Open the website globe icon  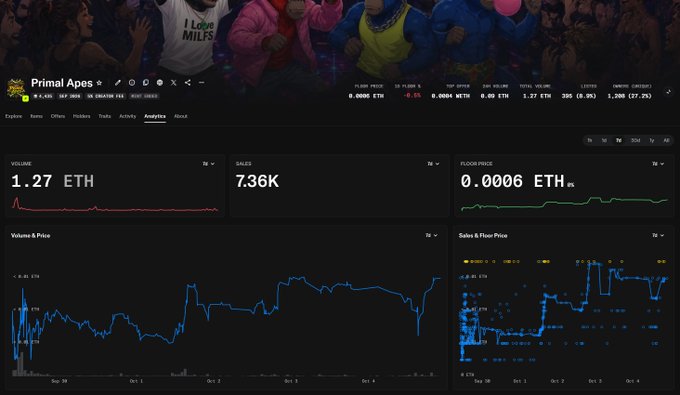(x=160, y=82)
